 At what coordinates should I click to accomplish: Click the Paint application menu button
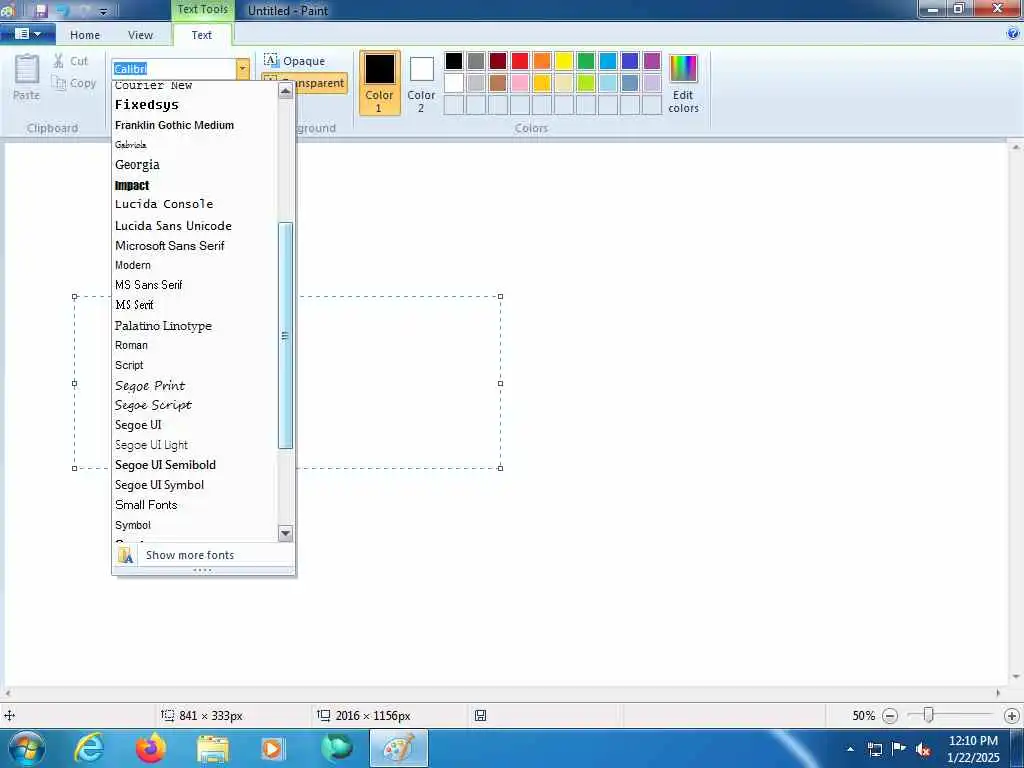coord(27,34)
